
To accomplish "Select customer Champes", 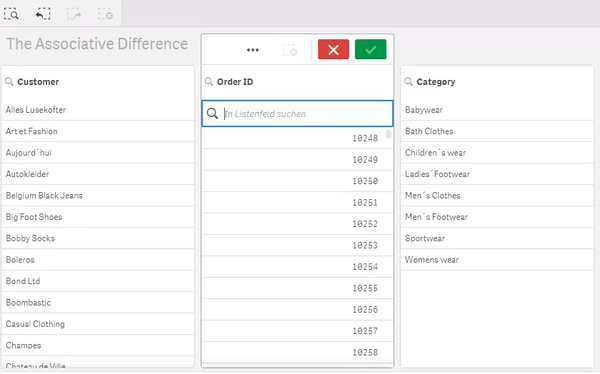I will [x=98, y=346].
